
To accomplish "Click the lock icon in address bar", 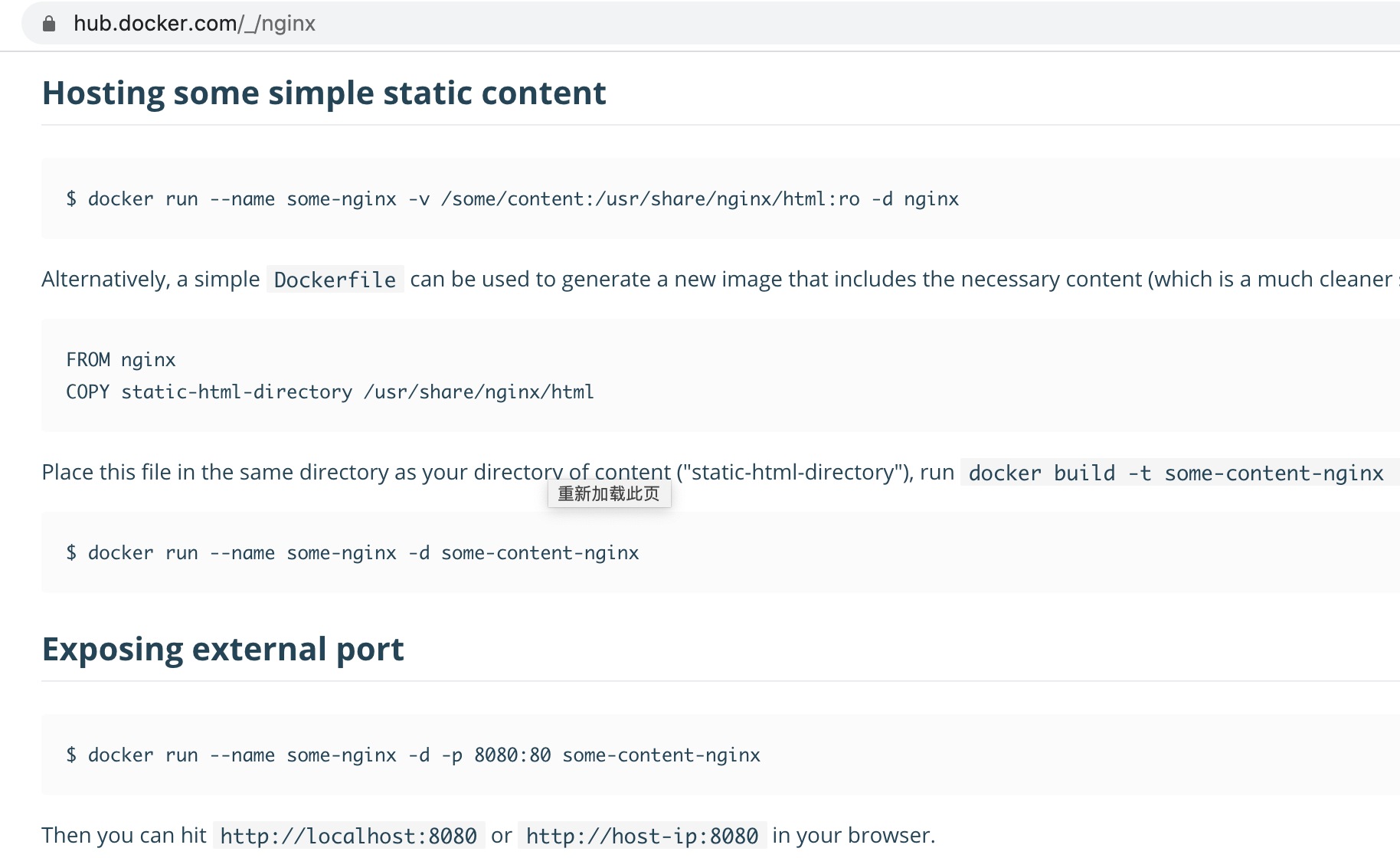I will click(x=49, y=24).
